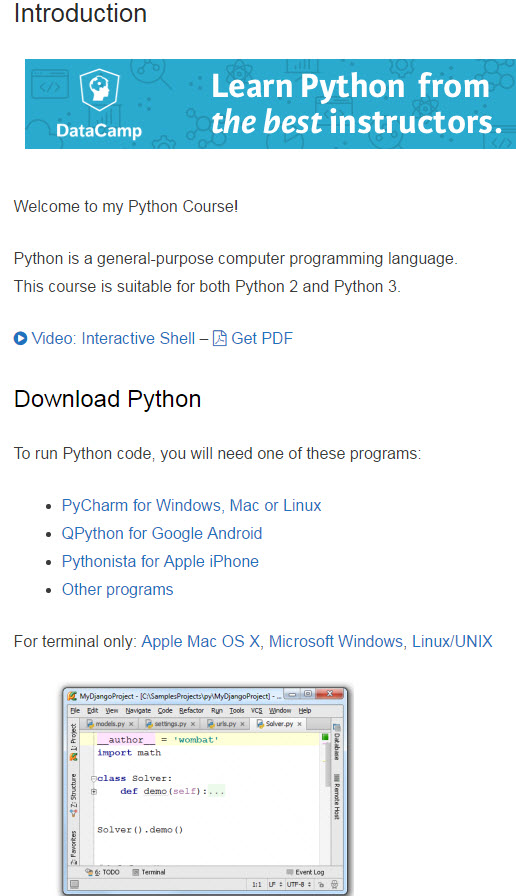Select the Other programs link
Screen dimensions: 516x896
tap(117, 590)
